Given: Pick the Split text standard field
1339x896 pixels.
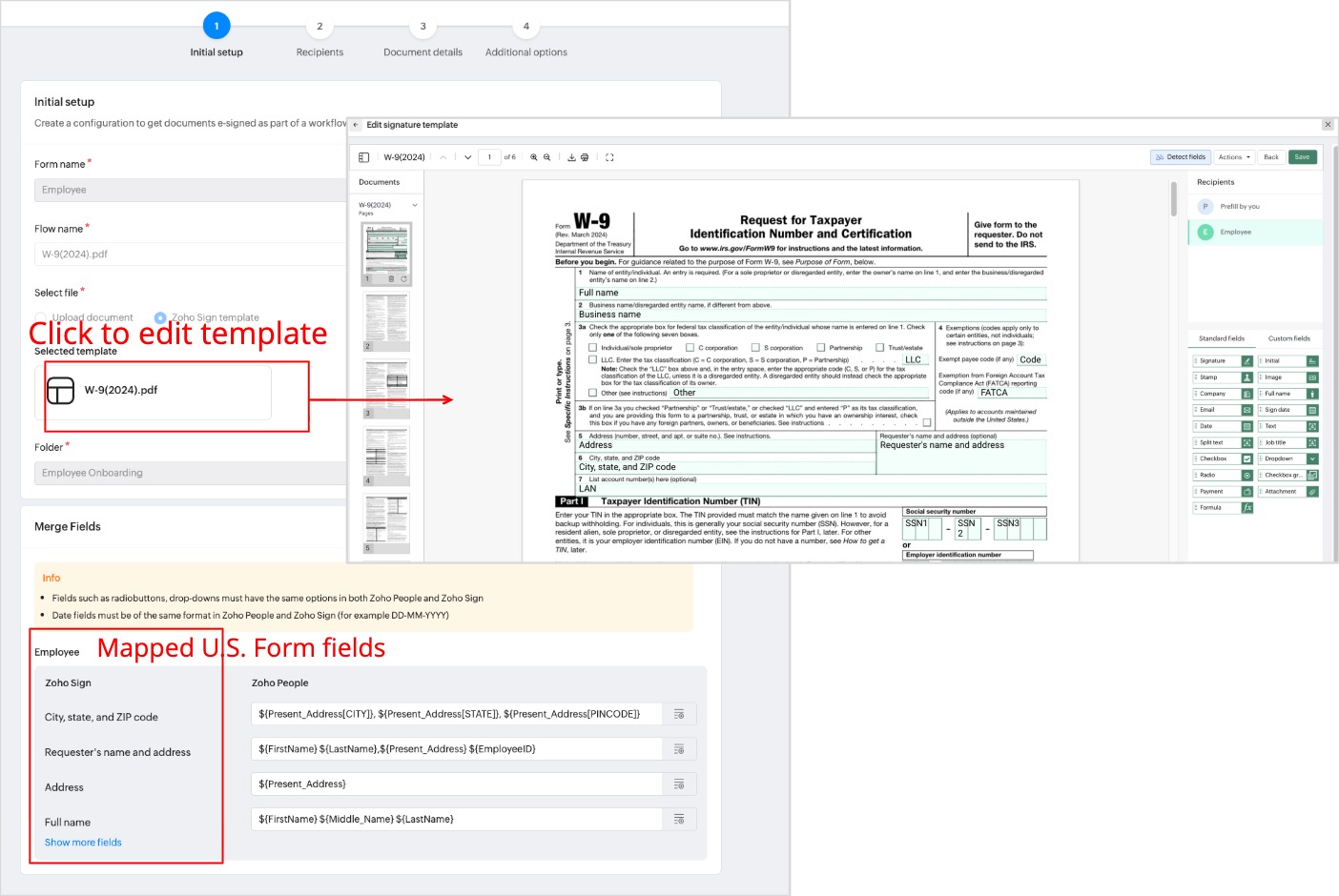Looking at the screenshot, I should click(1223, 442).
